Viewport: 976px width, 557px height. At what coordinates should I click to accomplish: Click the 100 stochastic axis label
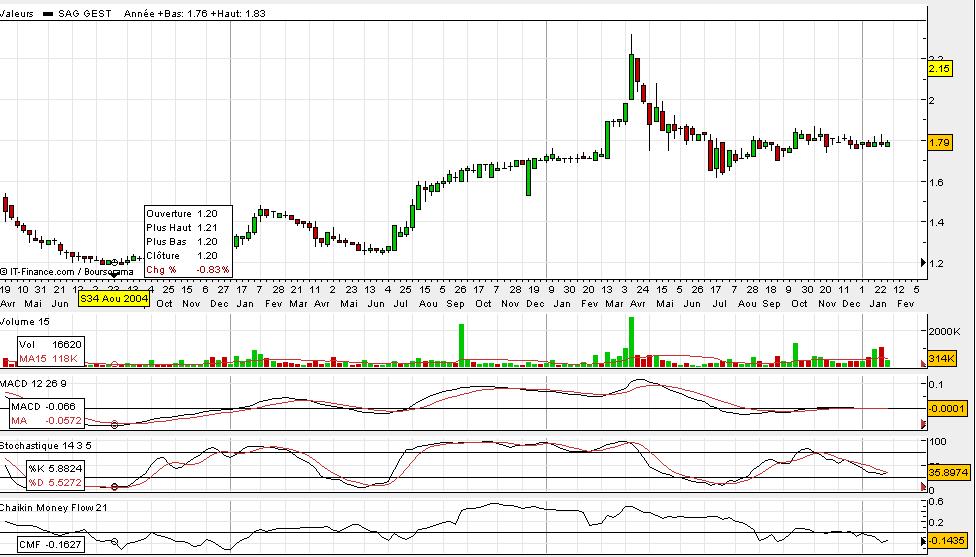937,442
